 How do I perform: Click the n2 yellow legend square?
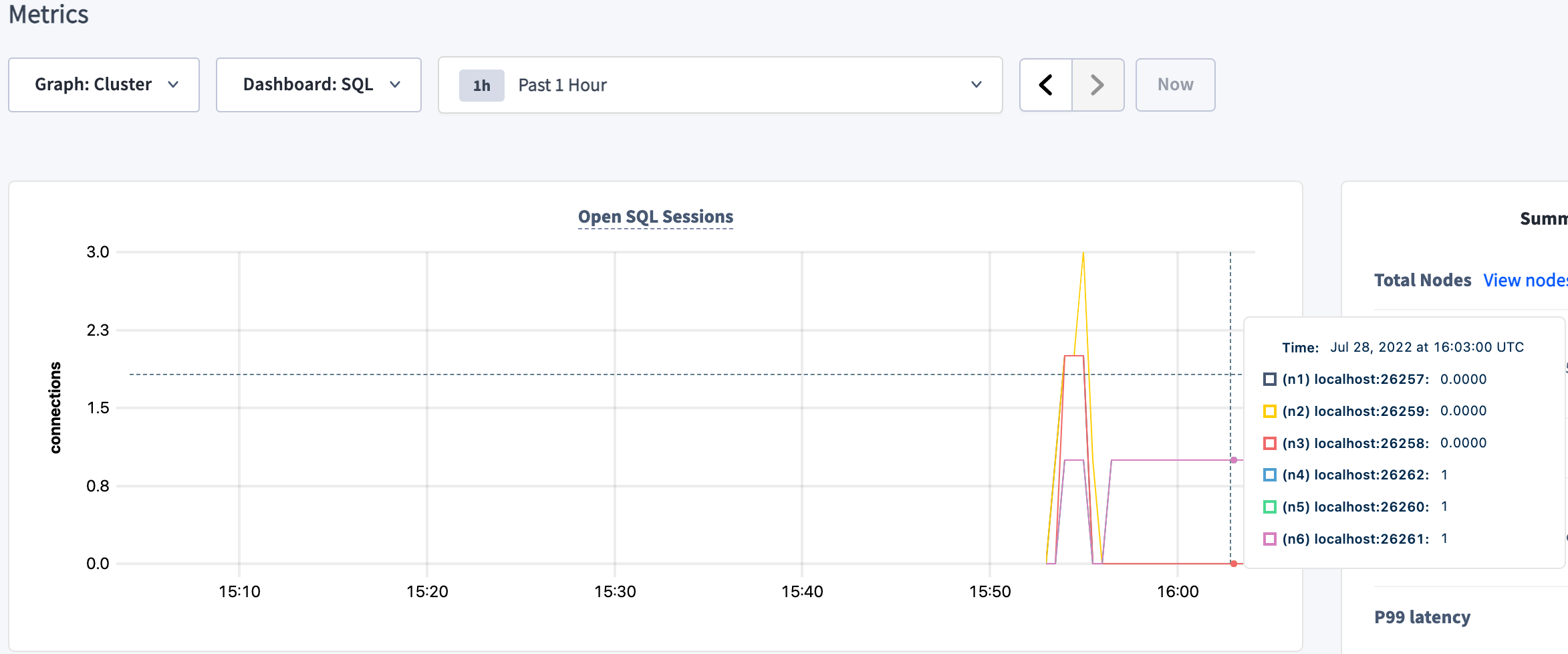(x=1268, y=411)
